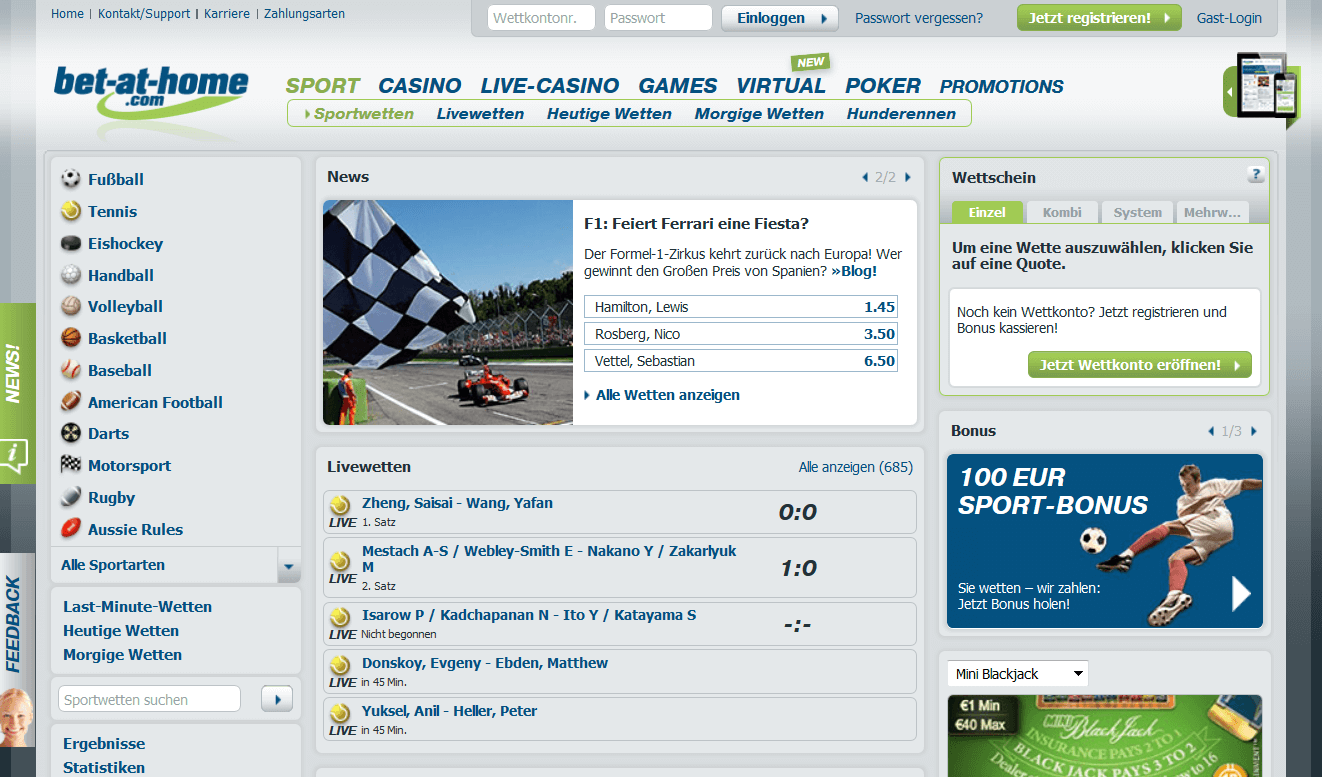Image resolution: width=1322 pixels, height=777 pixels.
Task: Click the Rugby ball icon
Action: [x=71, y=497]
